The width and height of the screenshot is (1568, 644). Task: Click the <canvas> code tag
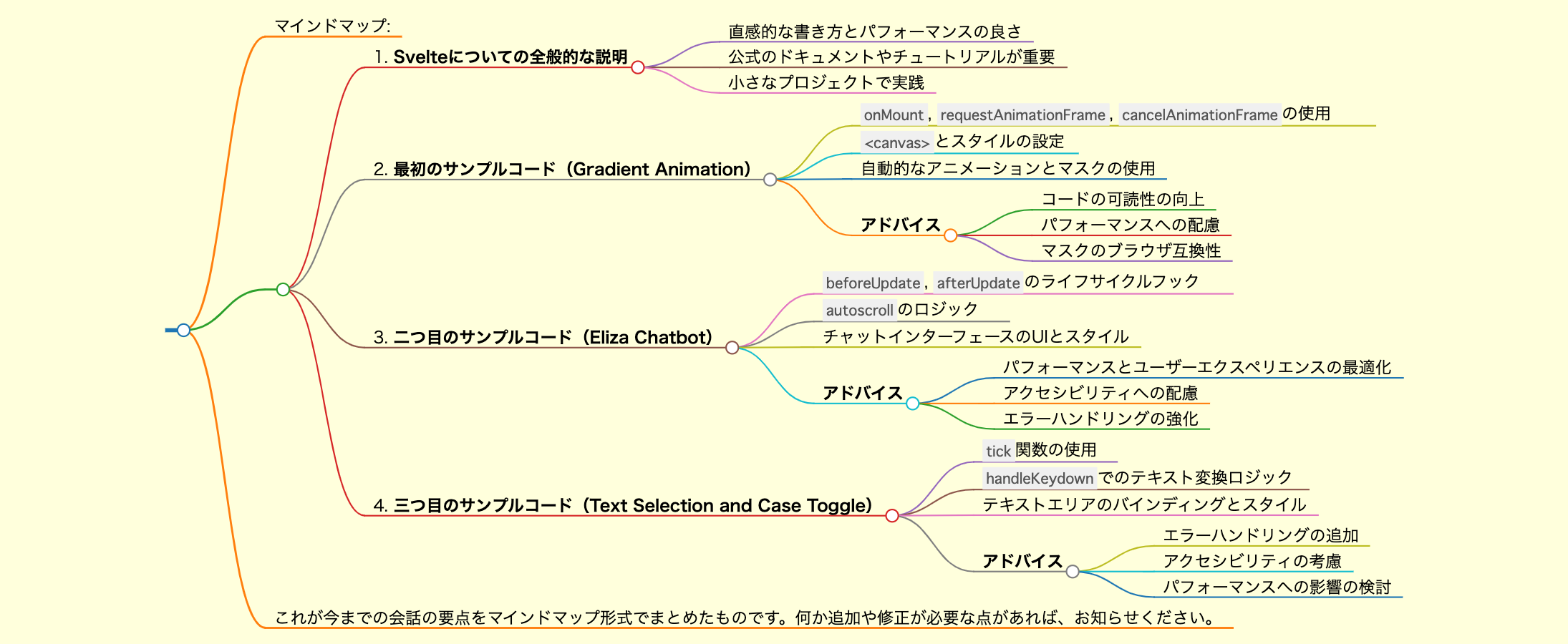896,142
